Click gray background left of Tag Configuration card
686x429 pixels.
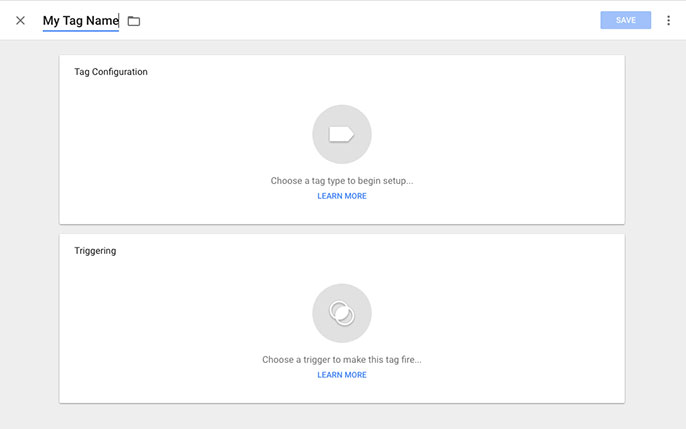click(x=30, y=140)
